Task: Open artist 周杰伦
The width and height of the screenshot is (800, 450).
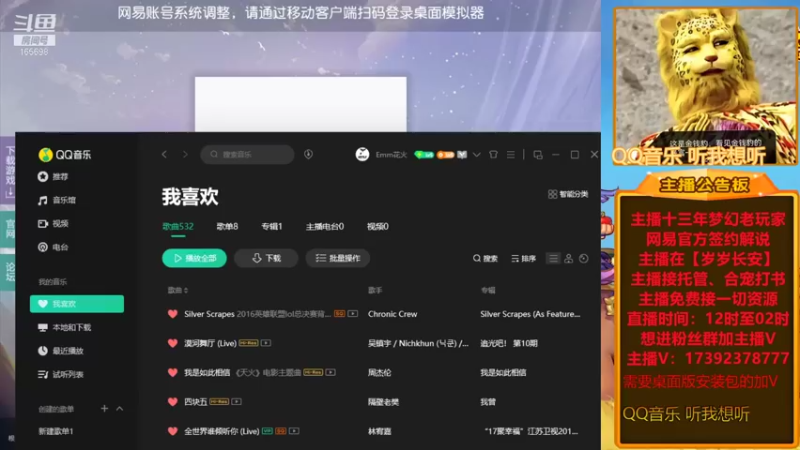Action: click(379, 373)
